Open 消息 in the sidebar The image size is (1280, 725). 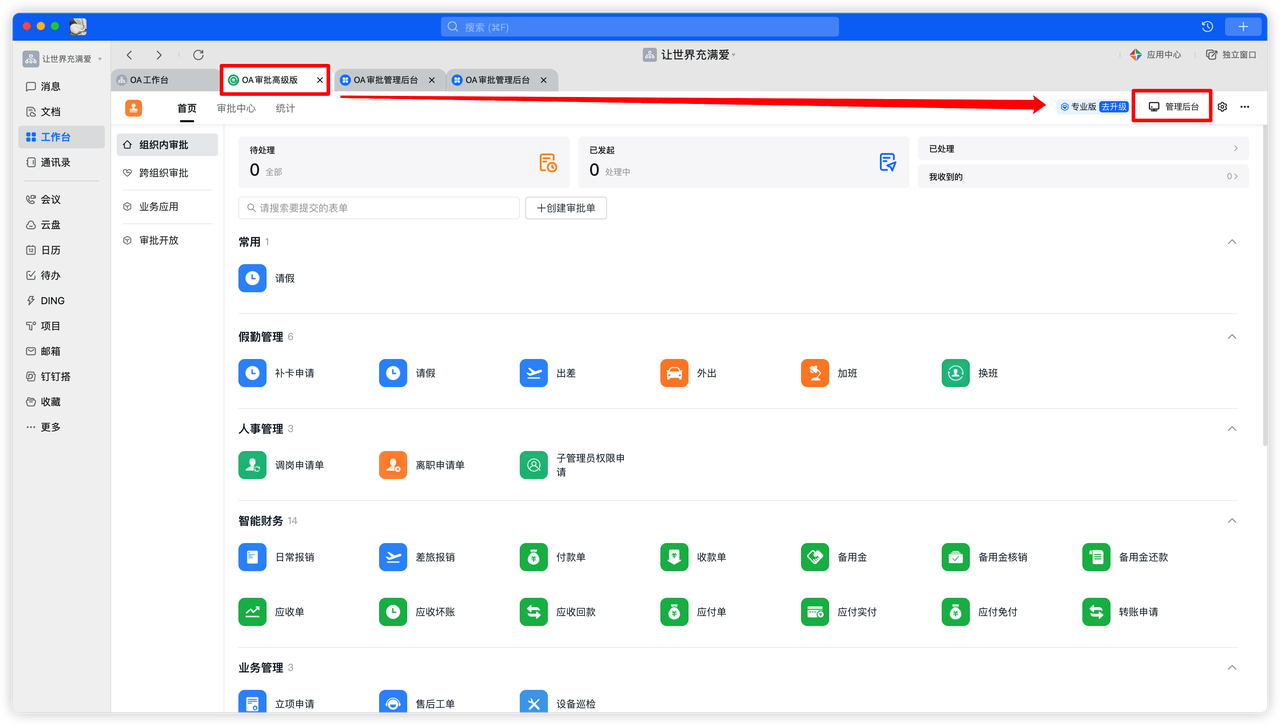click(62, 87)
